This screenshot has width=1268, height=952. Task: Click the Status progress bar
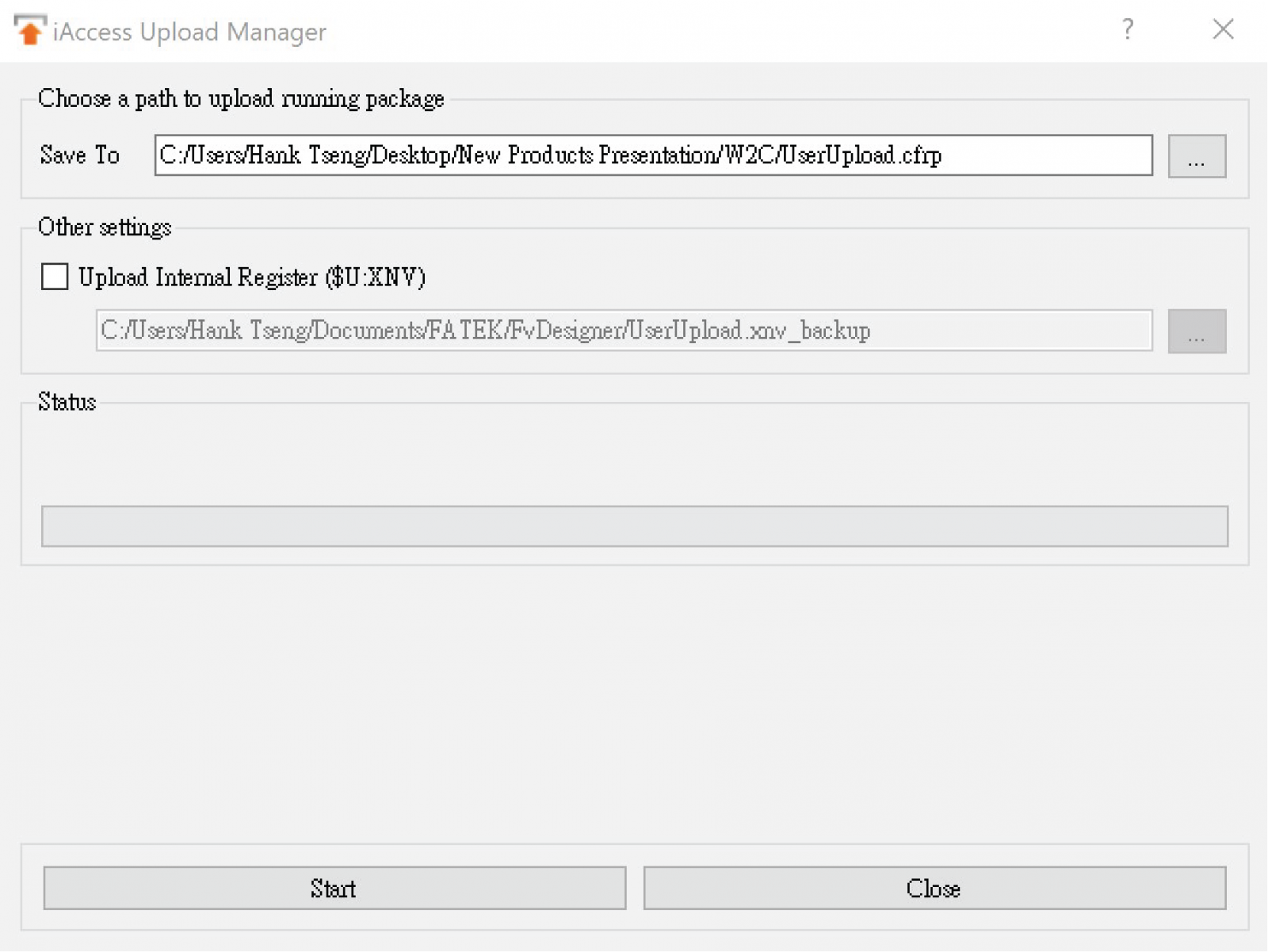click(635, 526)
